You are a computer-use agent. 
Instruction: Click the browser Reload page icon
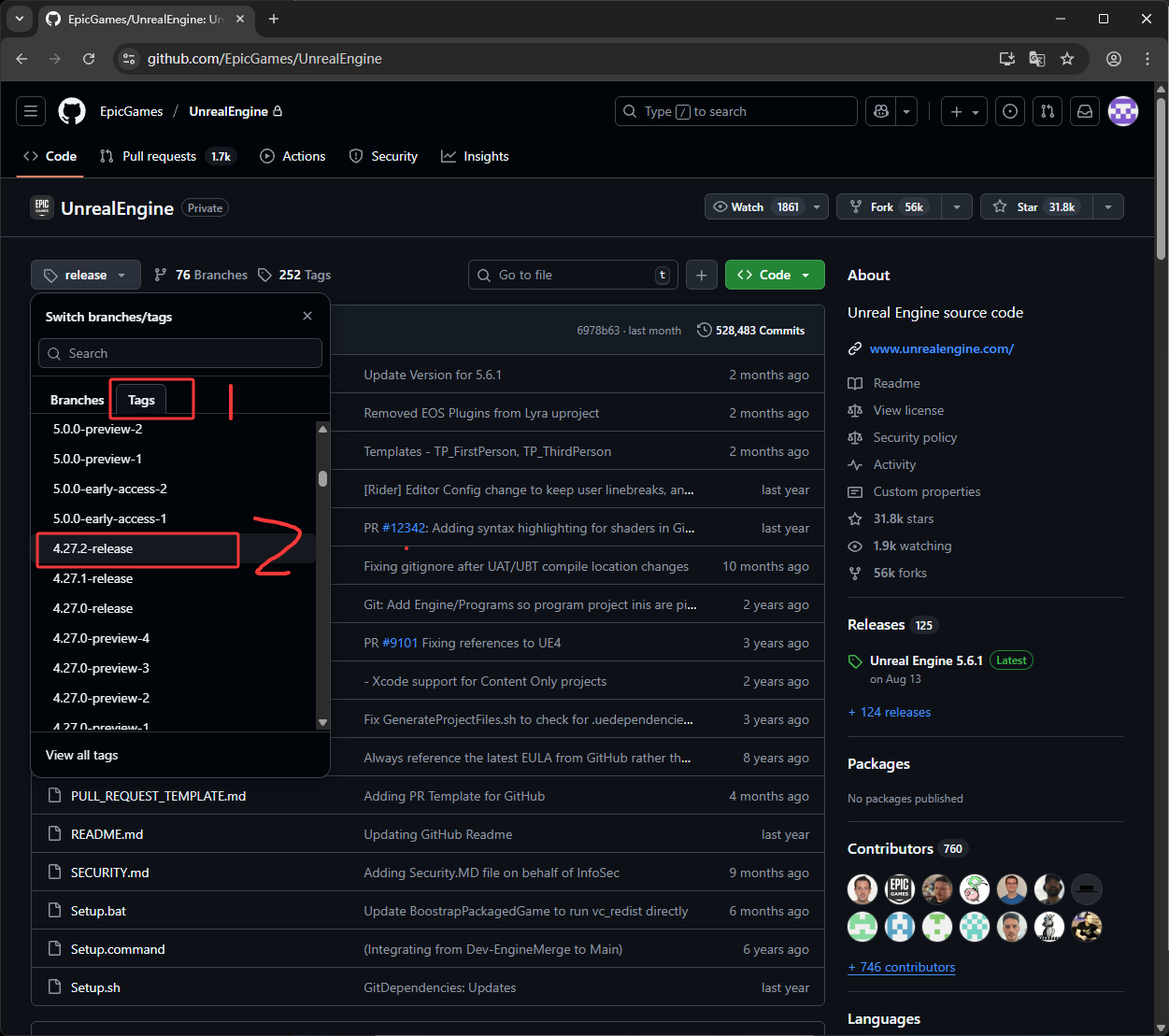[x=89, y=58]
